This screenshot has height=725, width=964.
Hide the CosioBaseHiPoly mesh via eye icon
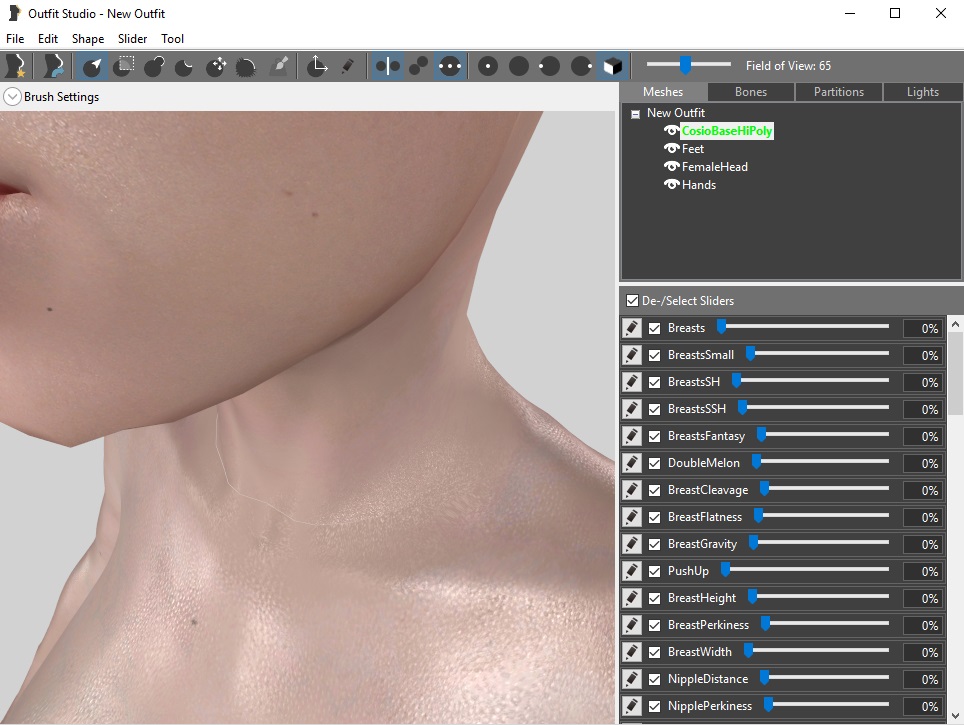[x=671, y=130]
